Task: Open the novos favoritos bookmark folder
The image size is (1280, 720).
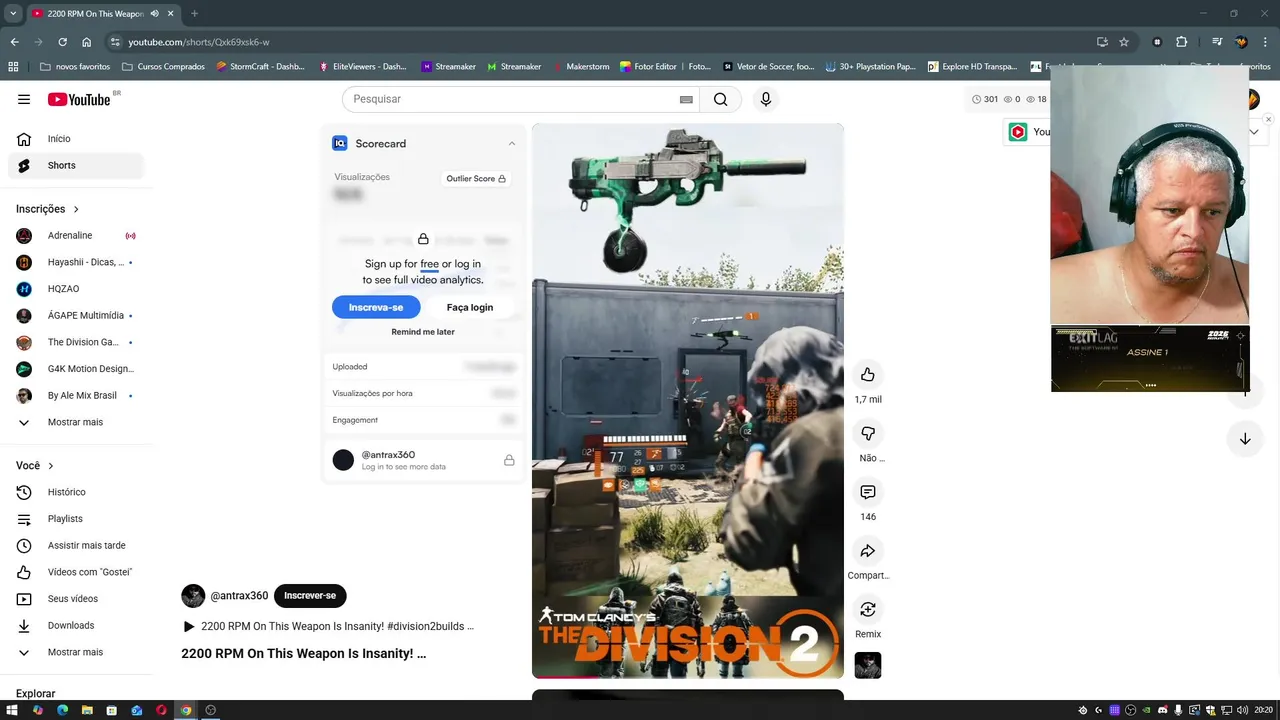Action: click(x=75, y=67)
